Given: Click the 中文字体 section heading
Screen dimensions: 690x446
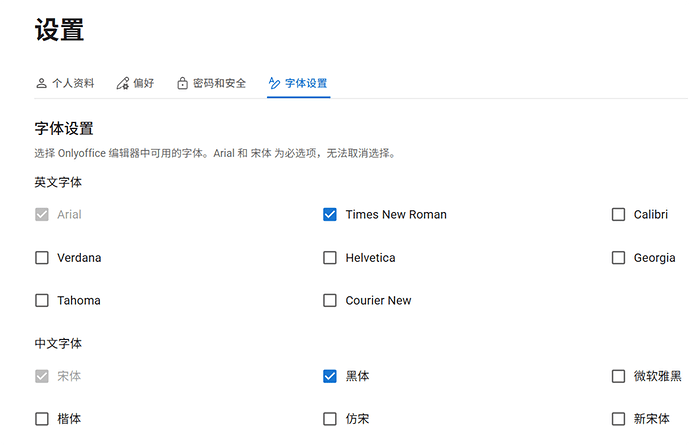Looking at the screenshot, I should pos(58,344).
